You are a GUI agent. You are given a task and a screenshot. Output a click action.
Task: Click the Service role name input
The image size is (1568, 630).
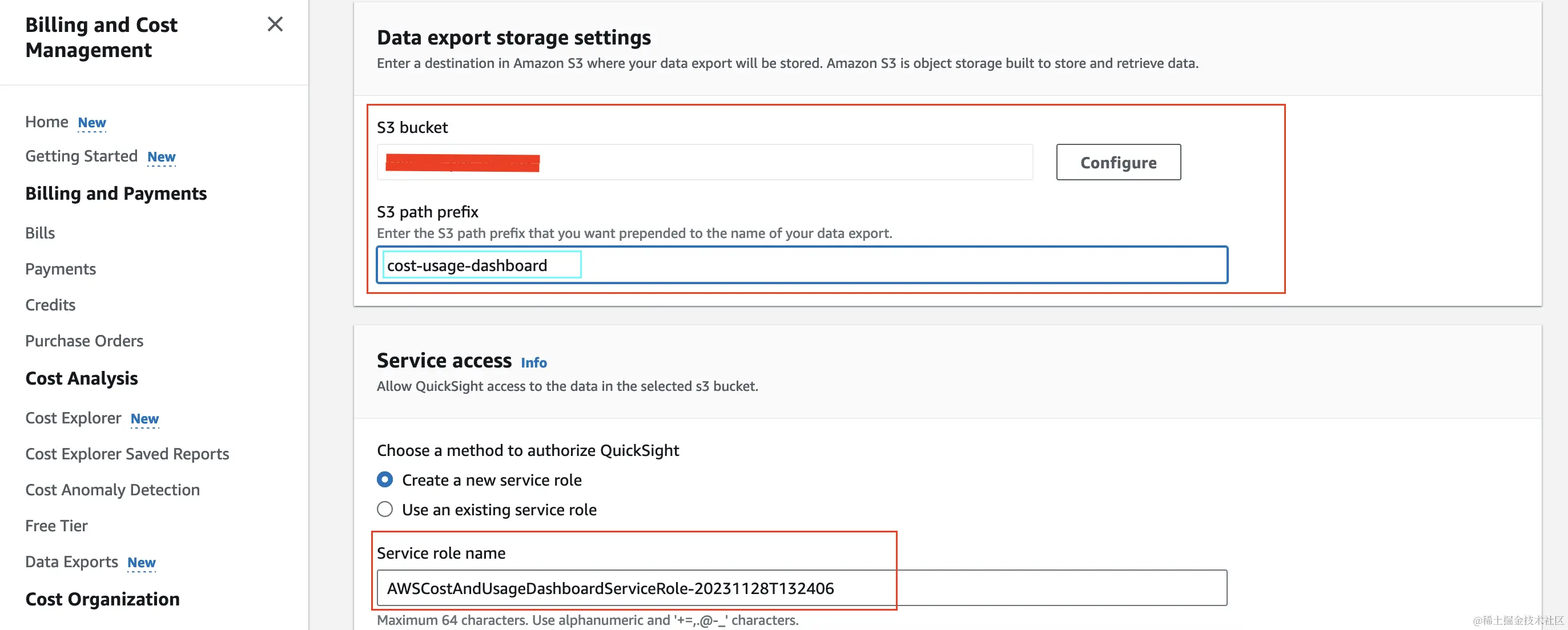point(801,588)
